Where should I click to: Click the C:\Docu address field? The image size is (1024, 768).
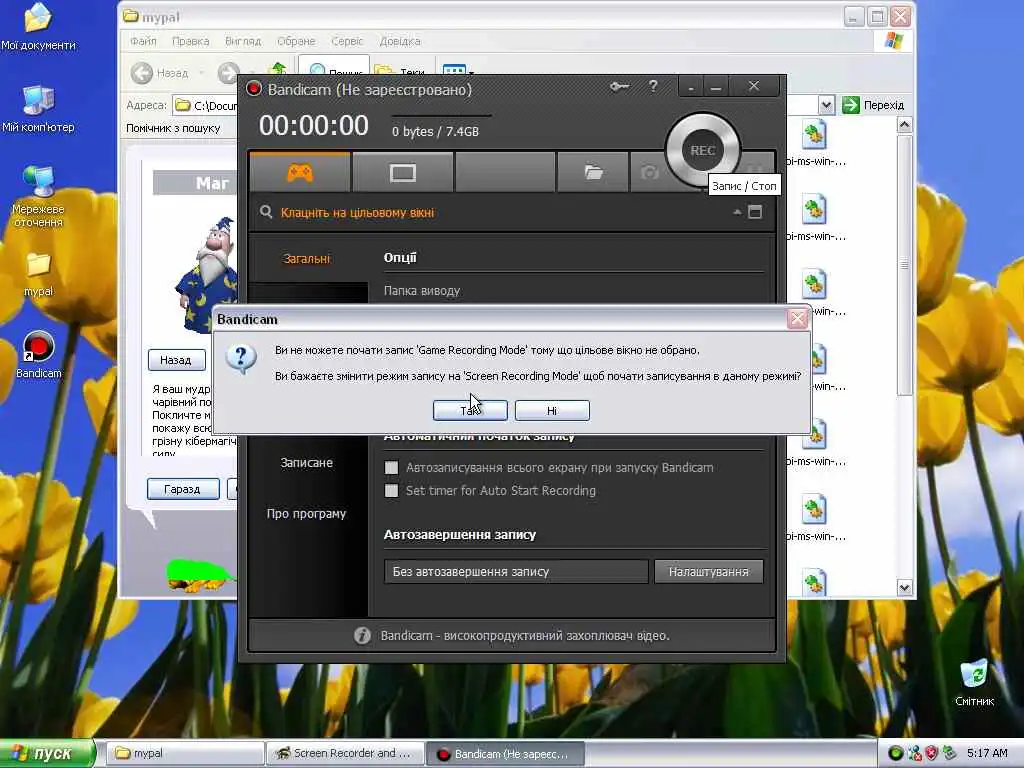coord(205,105)
